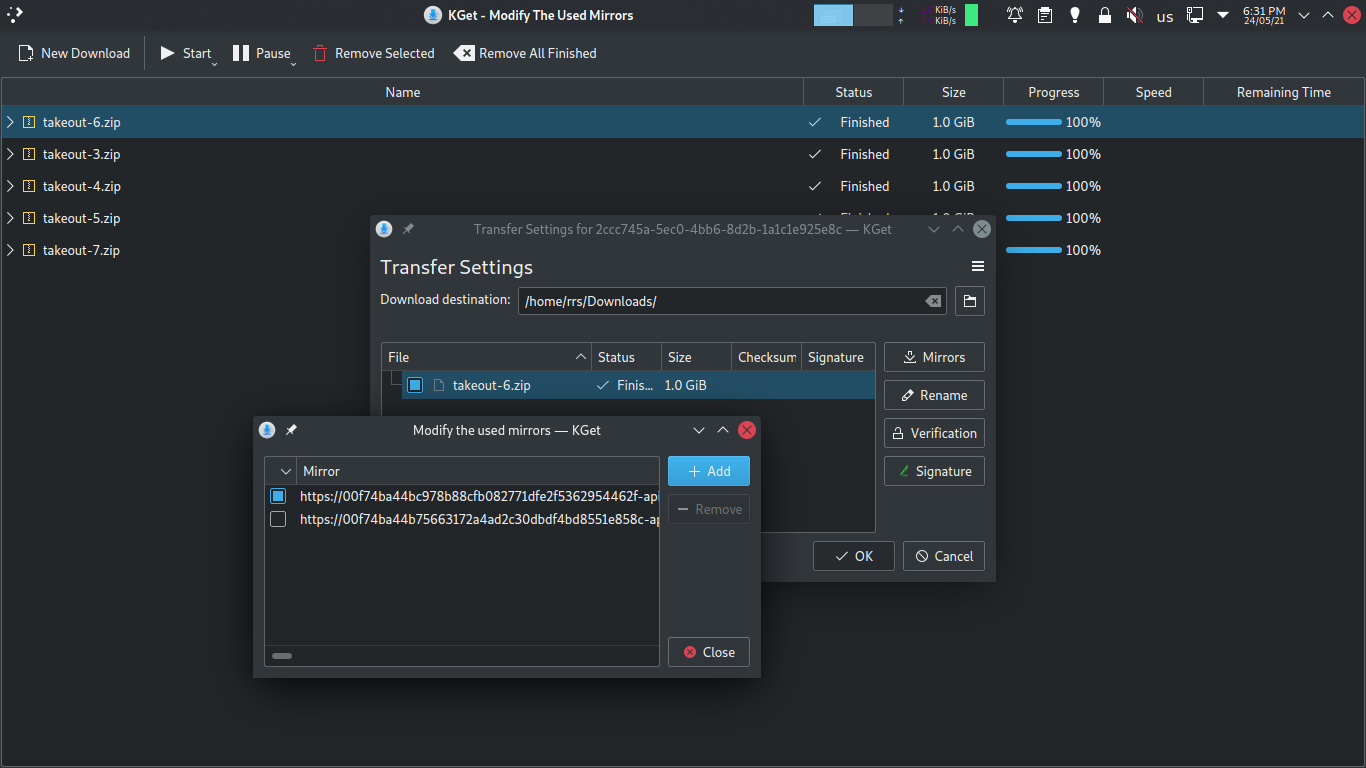Close the Modify the used mirrors dialog
1366x768 pixels.
pyautogui.click(x=709, y=652)
